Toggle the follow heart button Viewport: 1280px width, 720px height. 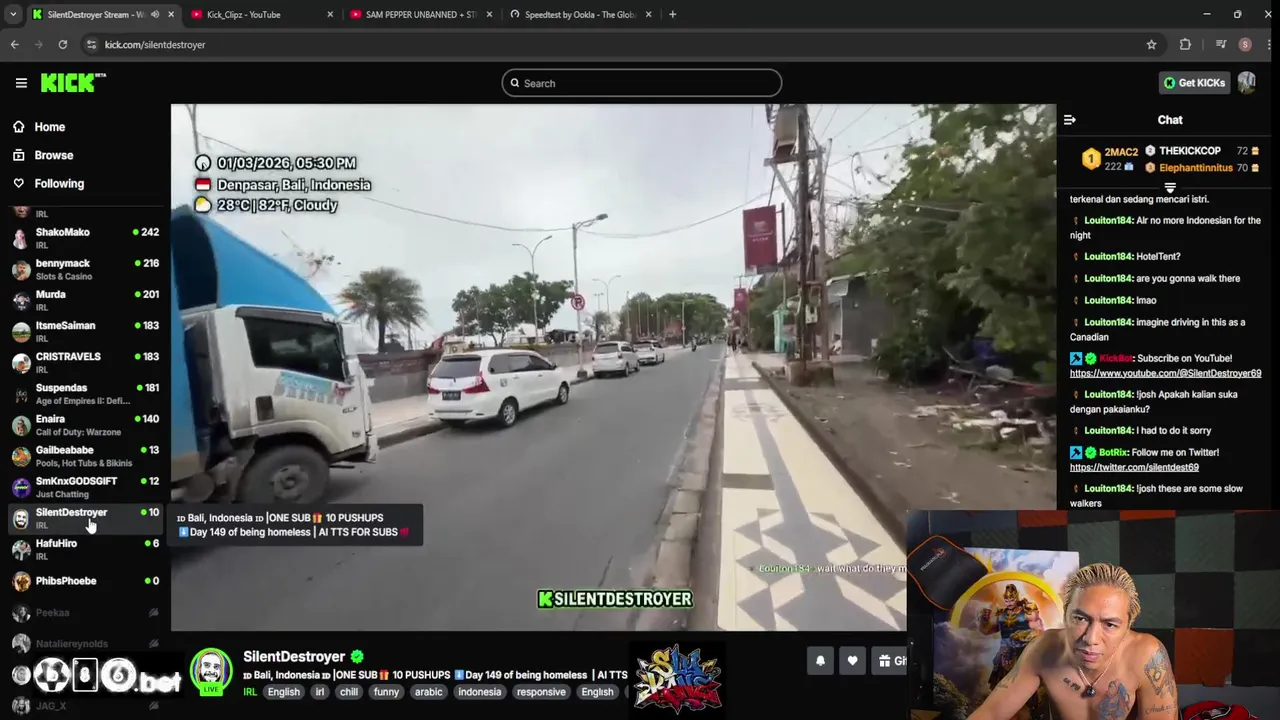(852, 660)
